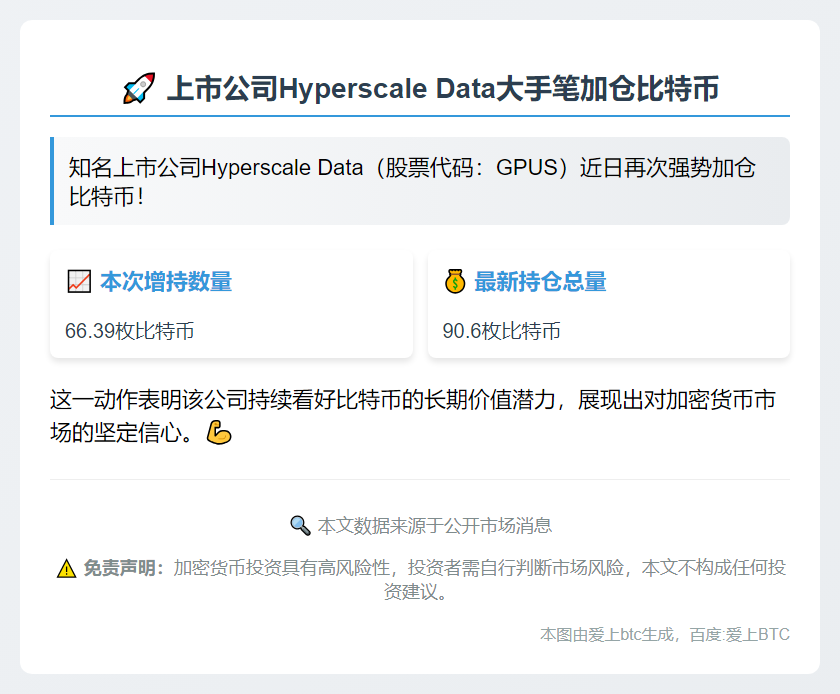Click the bold 免责声明 label
Screen dimensions: 840x694
[122, 568]
